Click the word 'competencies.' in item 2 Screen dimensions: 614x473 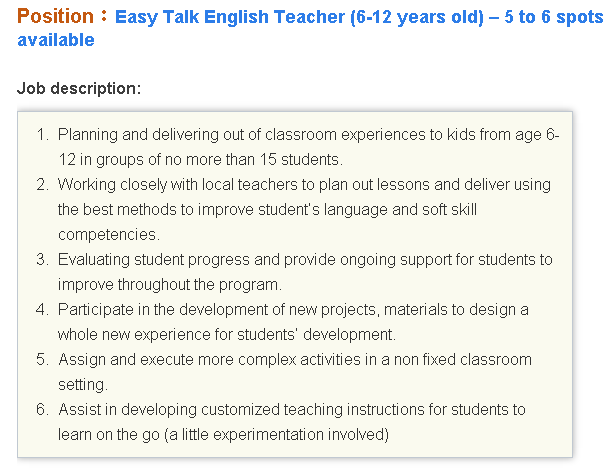(x=109, y=235)
